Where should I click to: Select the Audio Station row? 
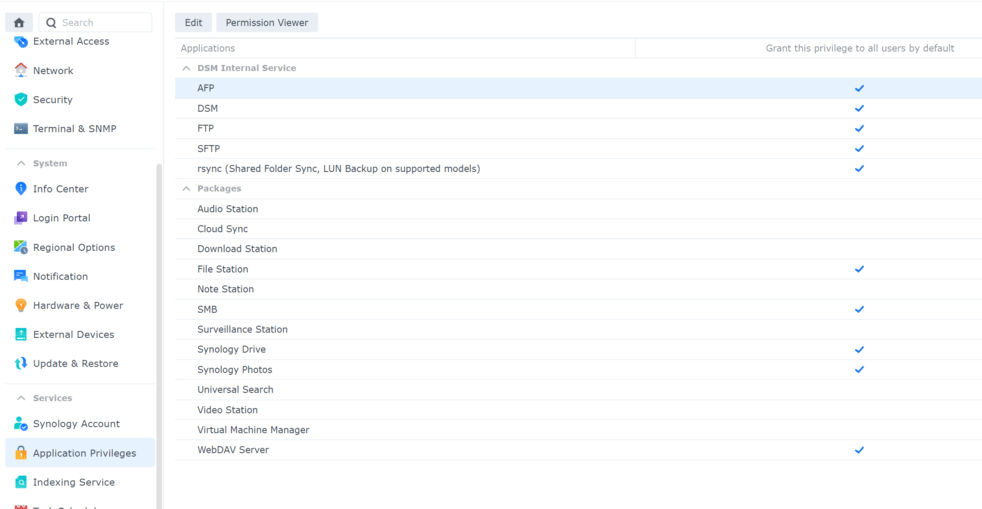[579, 209]
